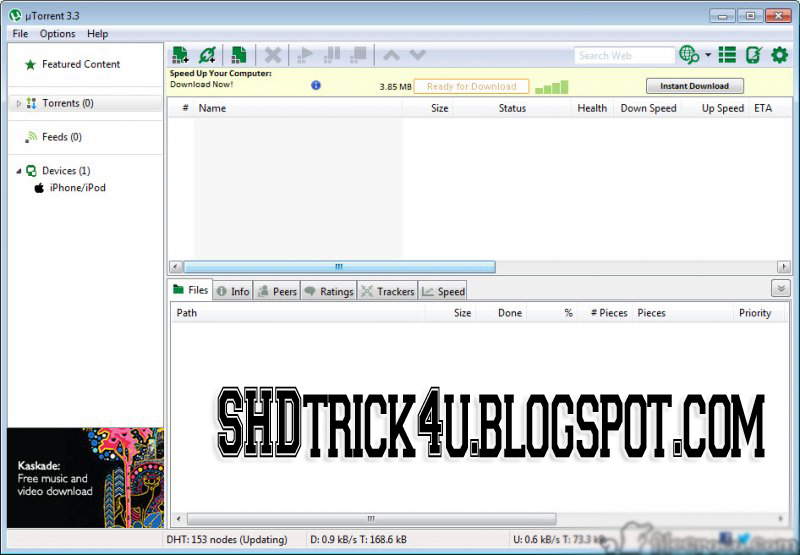Open the Help menu
Image resolution: width=800 pixels, height=555 pixels.
97,34
